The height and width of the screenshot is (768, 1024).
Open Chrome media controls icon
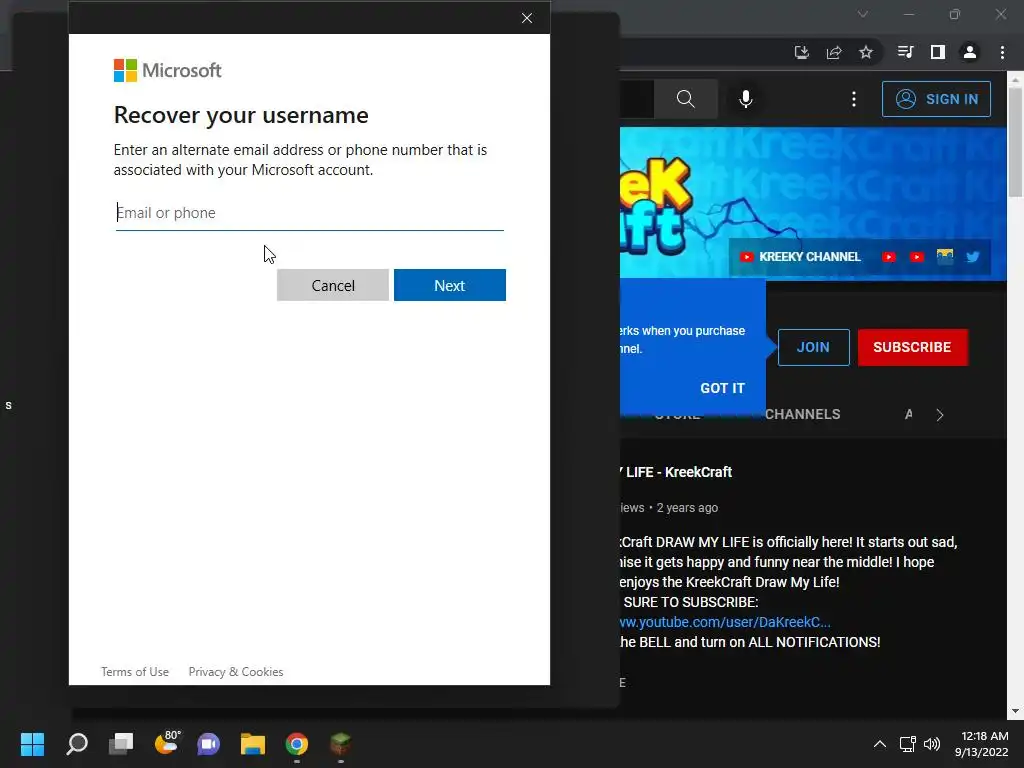[x=905, y=52]
